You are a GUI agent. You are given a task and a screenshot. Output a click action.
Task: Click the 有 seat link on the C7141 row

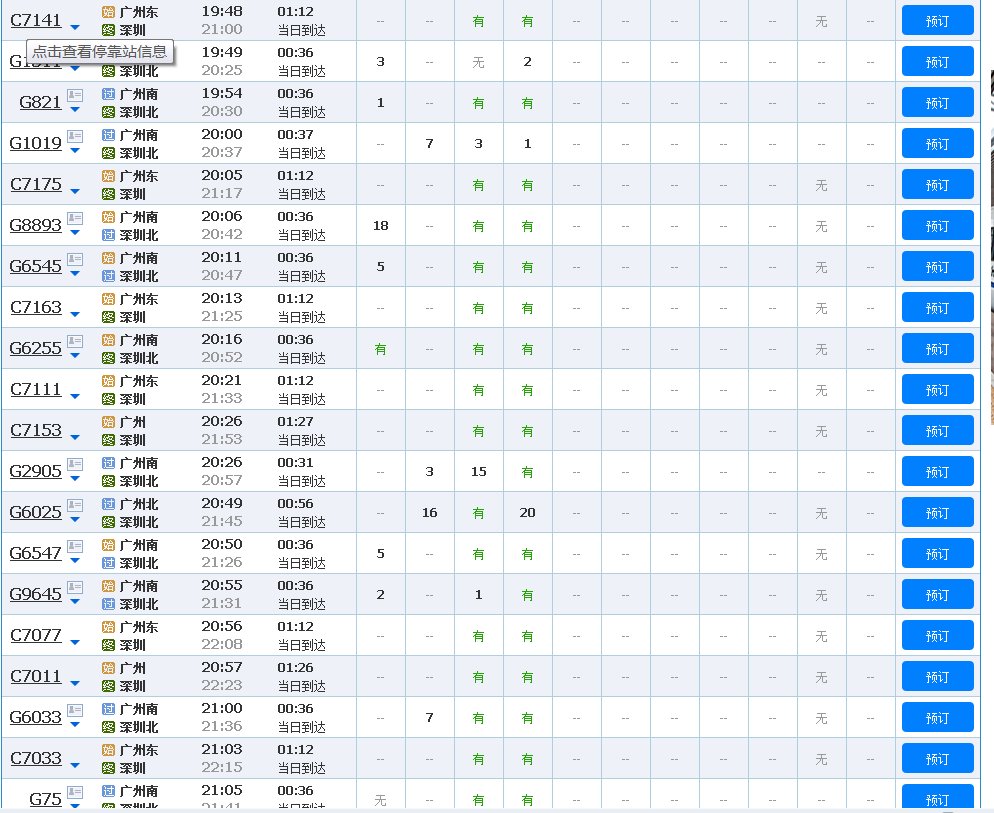click(478, 20)
